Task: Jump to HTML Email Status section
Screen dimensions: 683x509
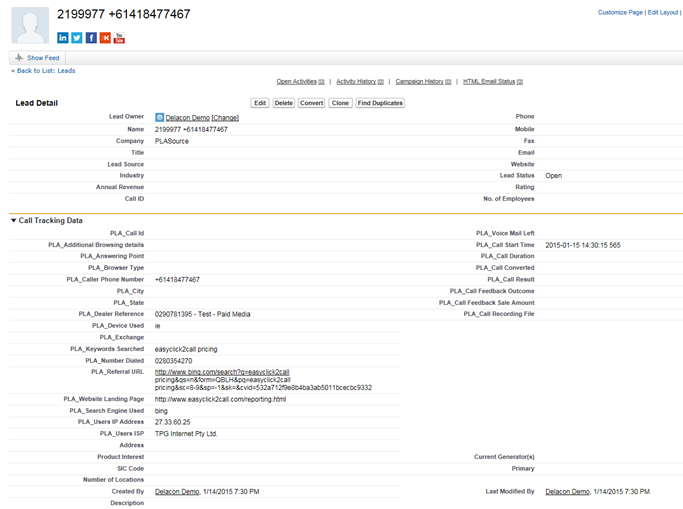Action: coord(493,81)
